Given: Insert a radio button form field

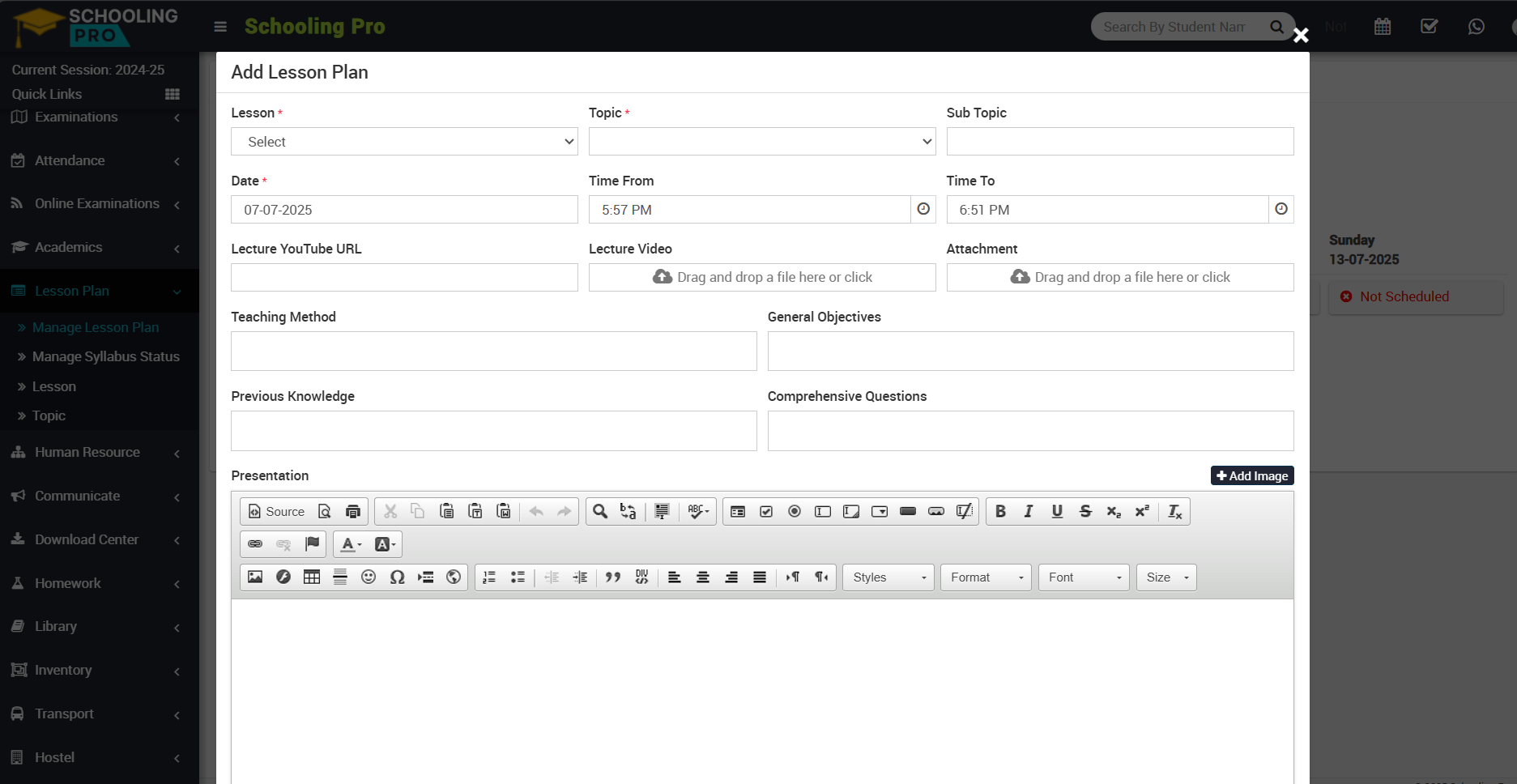Looking at the screenshot, I should click(795, 511).
